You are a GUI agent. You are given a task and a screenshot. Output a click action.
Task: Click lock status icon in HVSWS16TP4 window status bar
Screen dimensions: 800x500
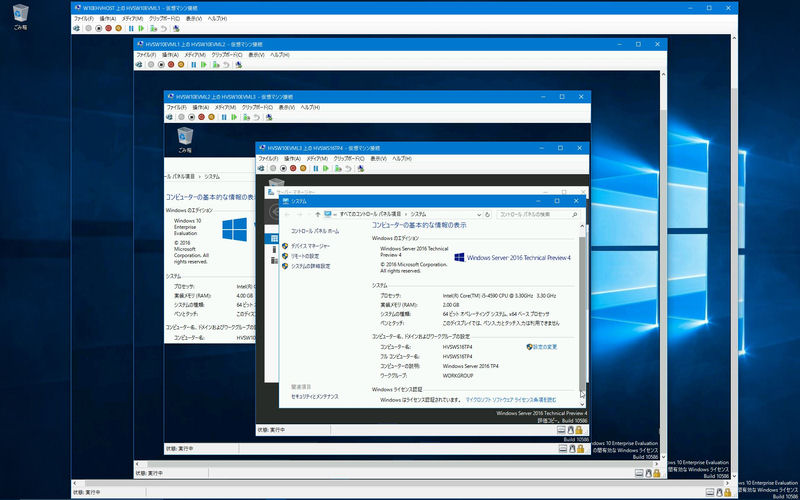(x=579, y=430)
